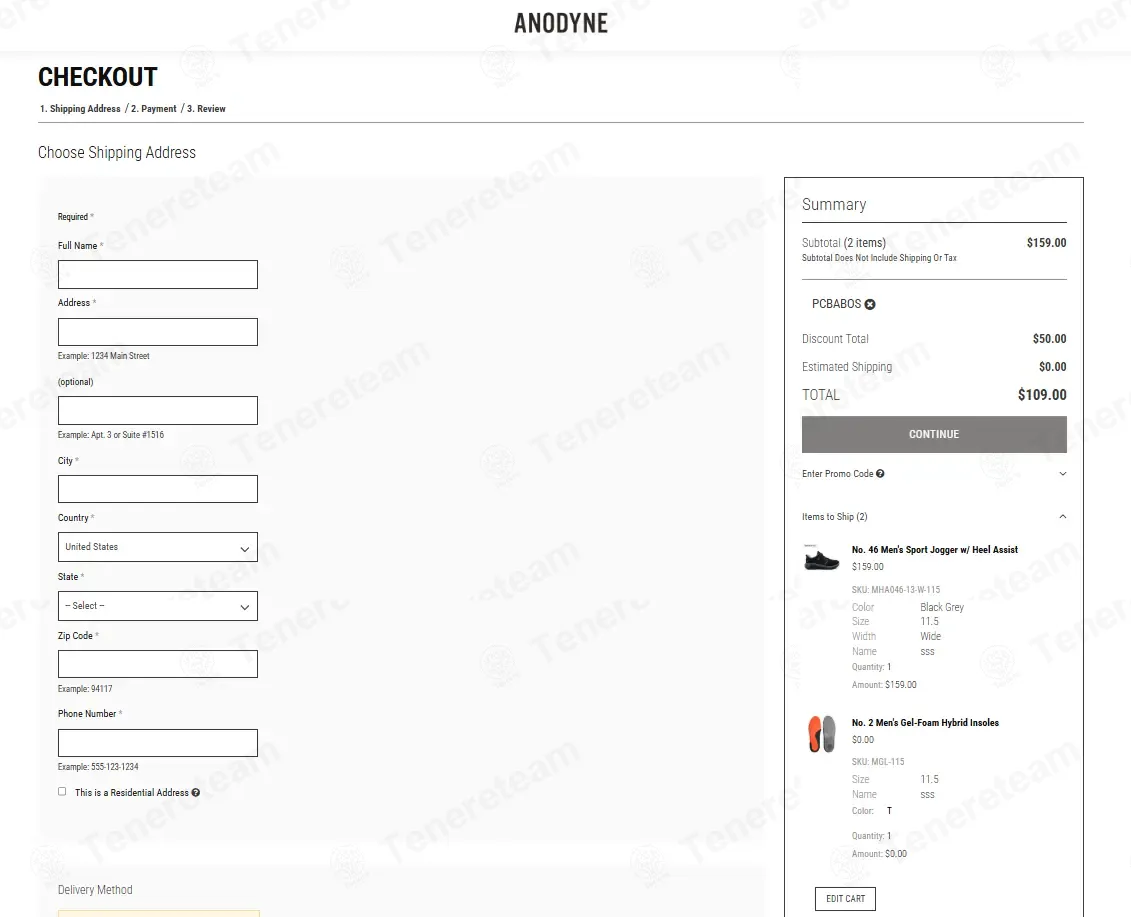Click the SKU: MHA046-13-W-115 text

click(x=896, y=590)
